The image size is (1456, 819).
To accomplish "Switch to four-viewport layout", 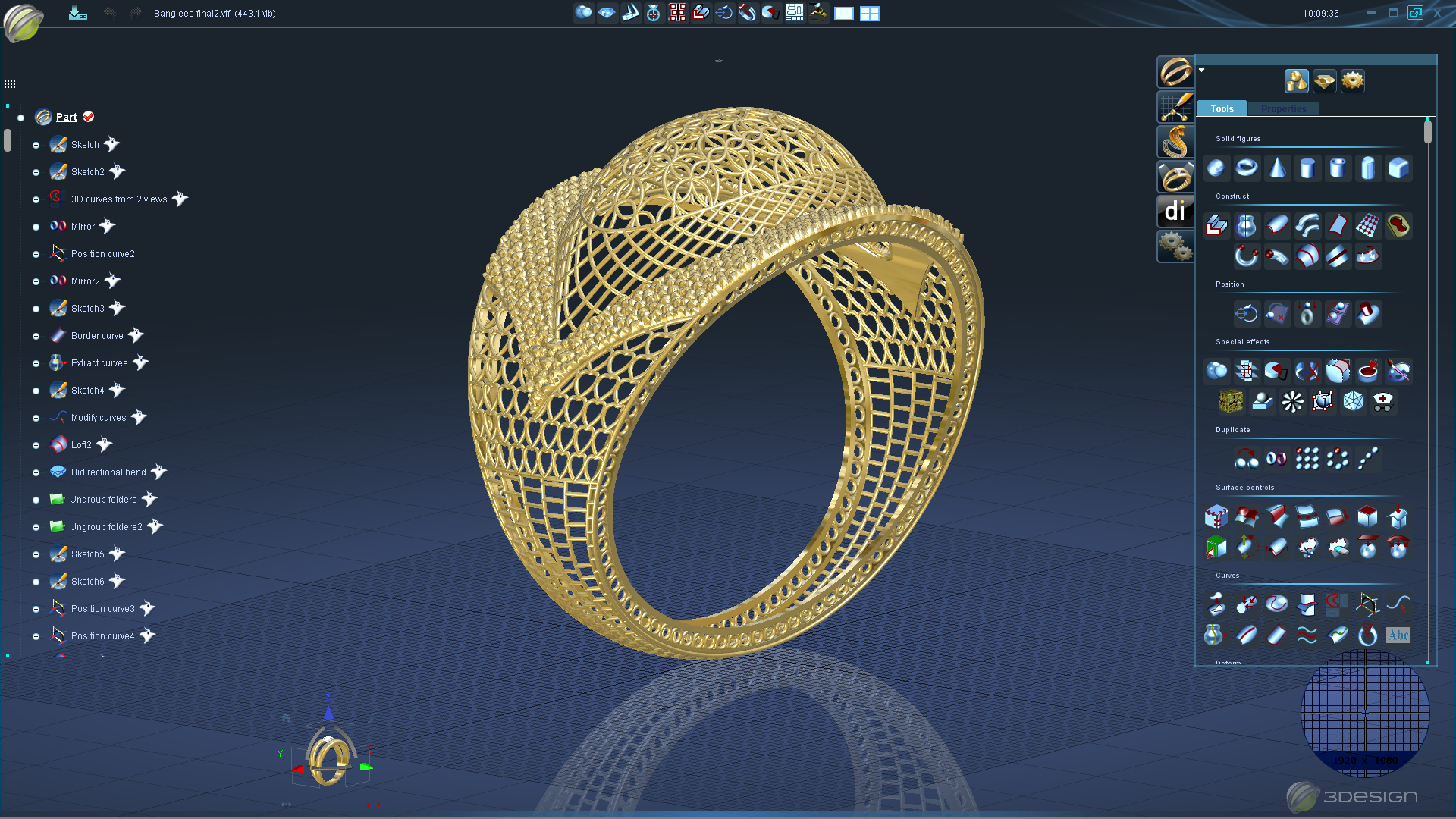I will coord(870,14).
